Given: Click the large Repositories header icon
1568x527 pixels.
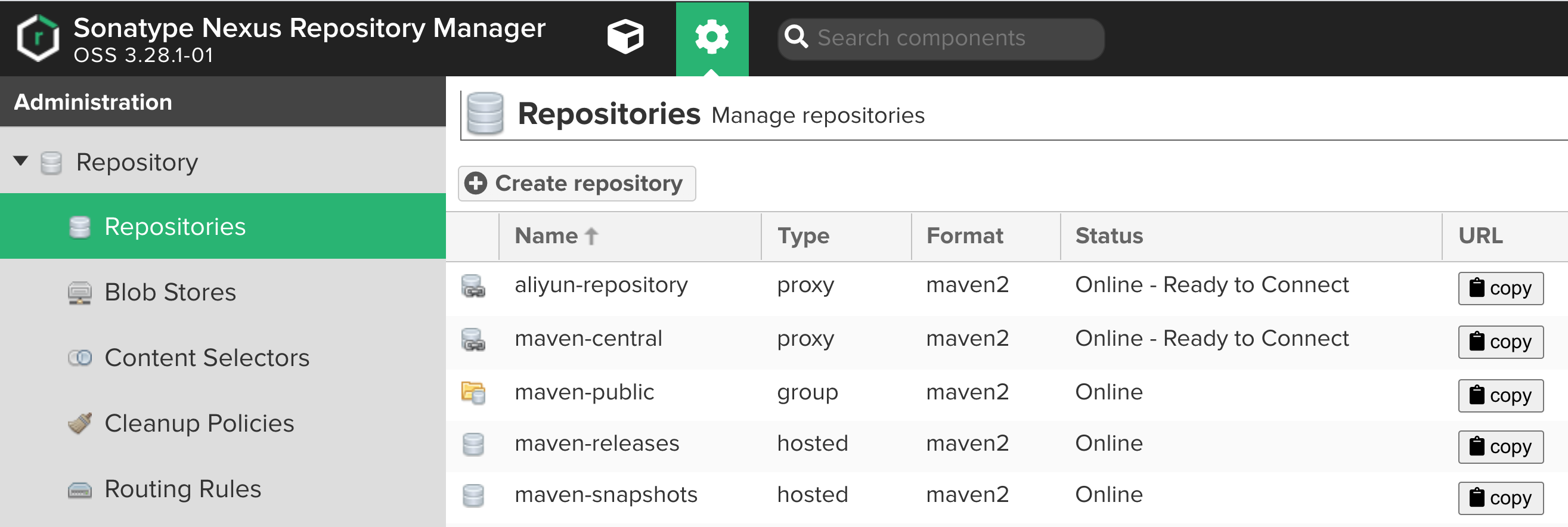Looking at the screenshot, I should click(485, 113).
